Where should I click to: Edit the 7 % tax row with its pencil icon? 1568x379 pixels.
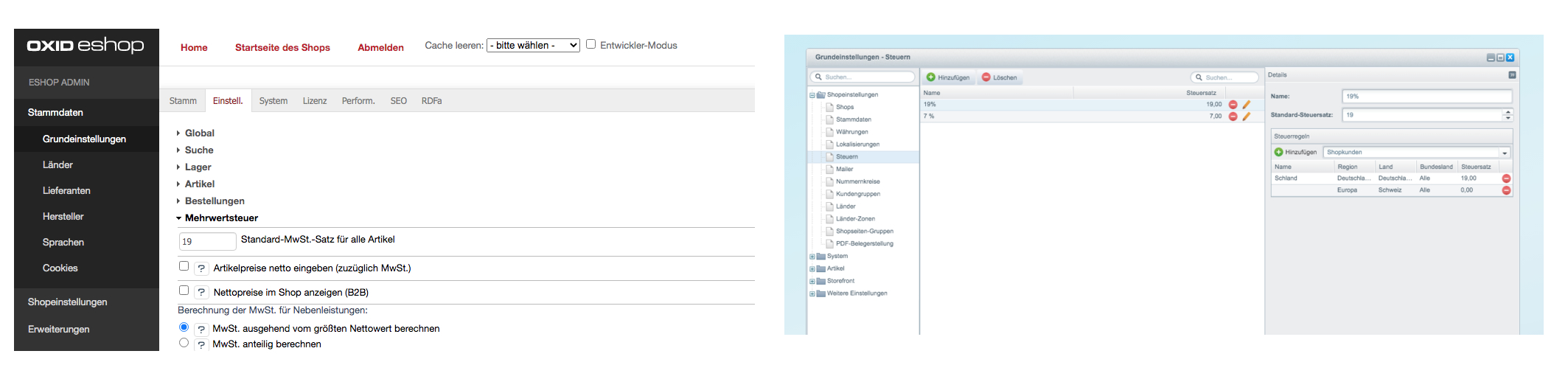pyautogui.click(x=1246, y=117)
